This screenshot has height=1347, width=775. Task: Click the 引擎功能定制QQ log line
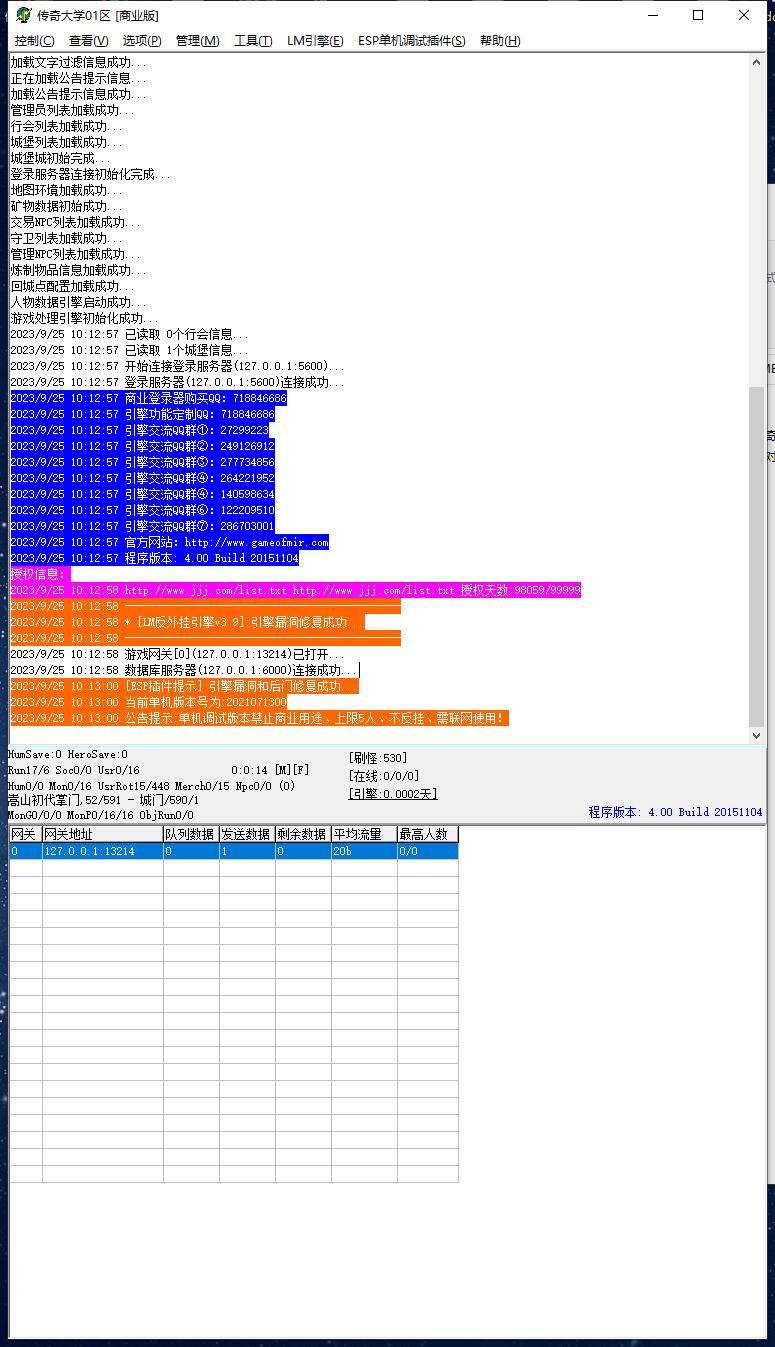(x=142, y=414)
